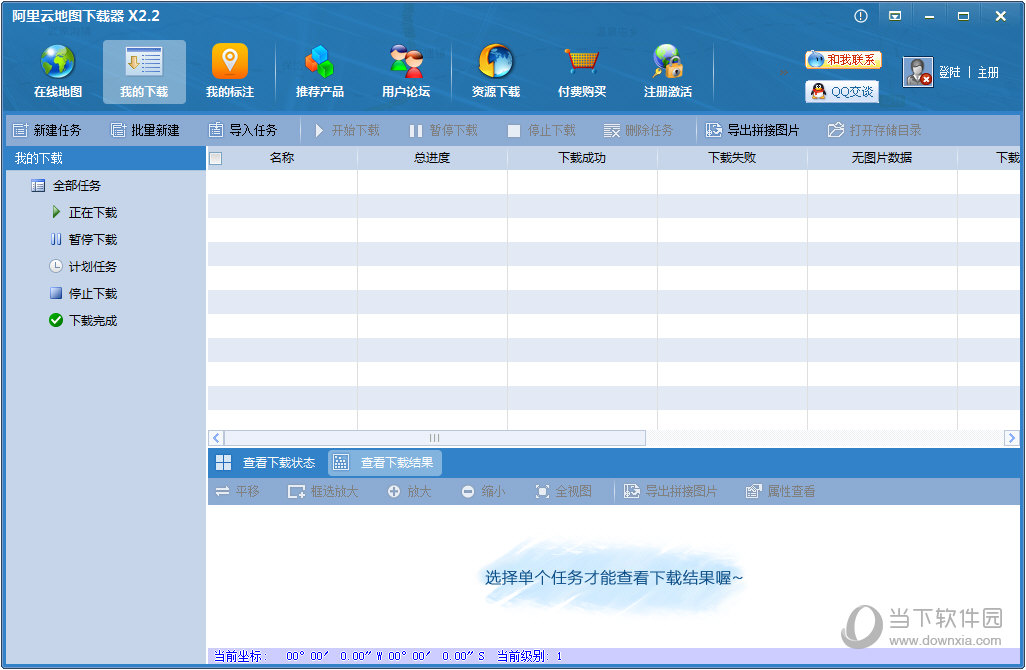Click 导出拼接图片 in the top toolbar
The height and width of the screenshot is (670, 1026).
tap(752, 130)
